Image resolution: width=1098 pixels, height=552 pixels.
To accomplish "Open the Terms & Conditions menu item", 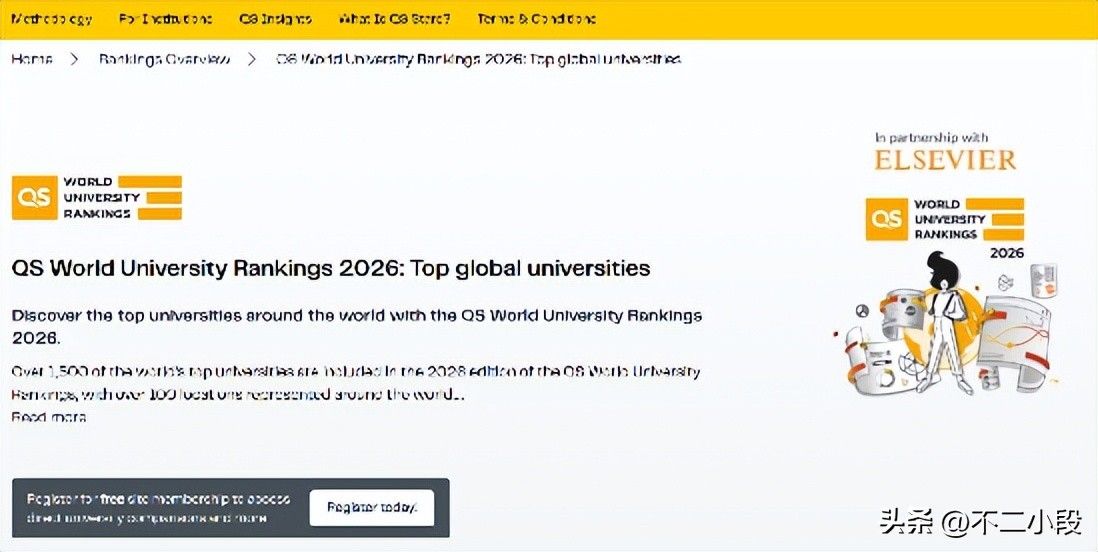I will coord(536,19).
